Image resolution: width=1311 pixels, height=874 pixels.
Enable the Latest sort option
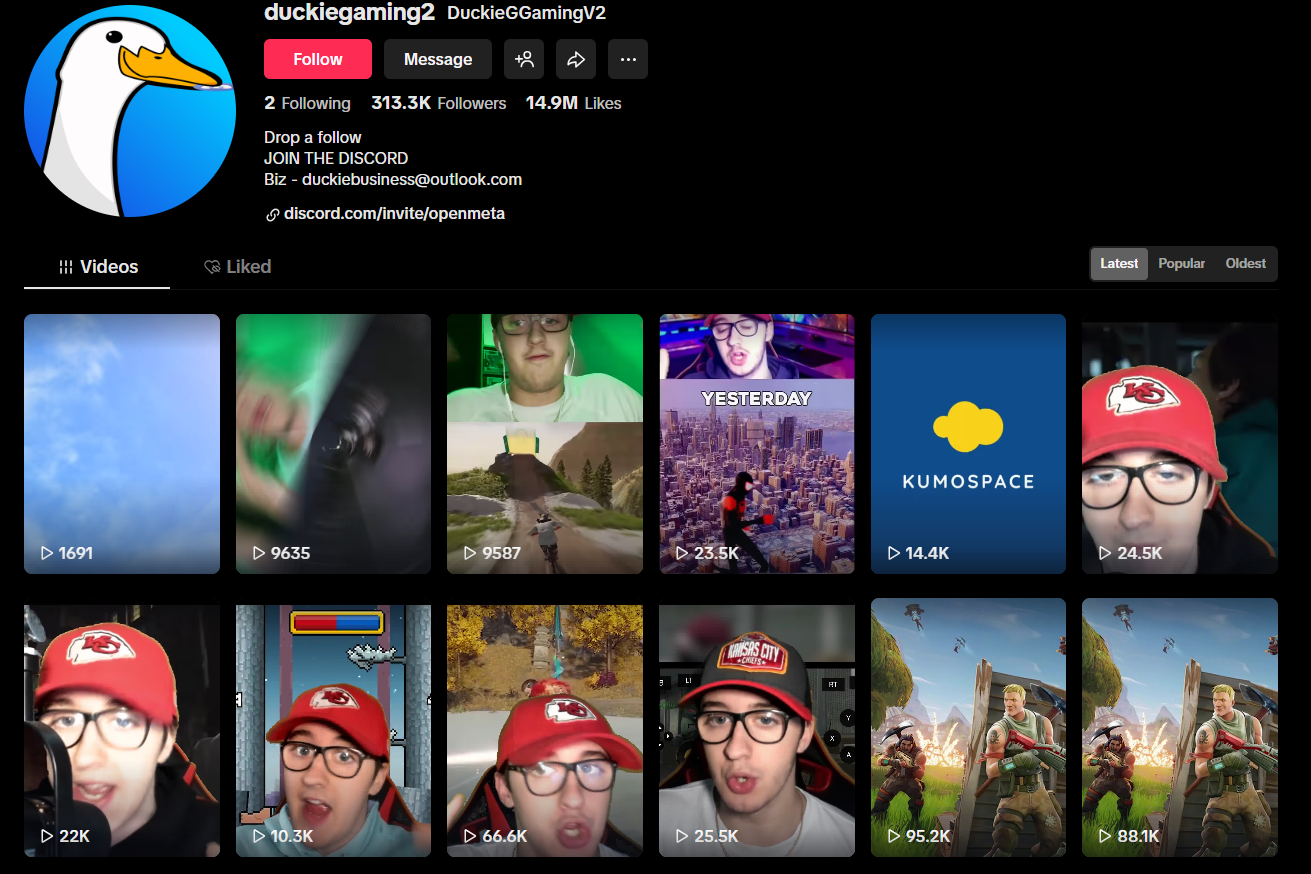click(1118, 263)
